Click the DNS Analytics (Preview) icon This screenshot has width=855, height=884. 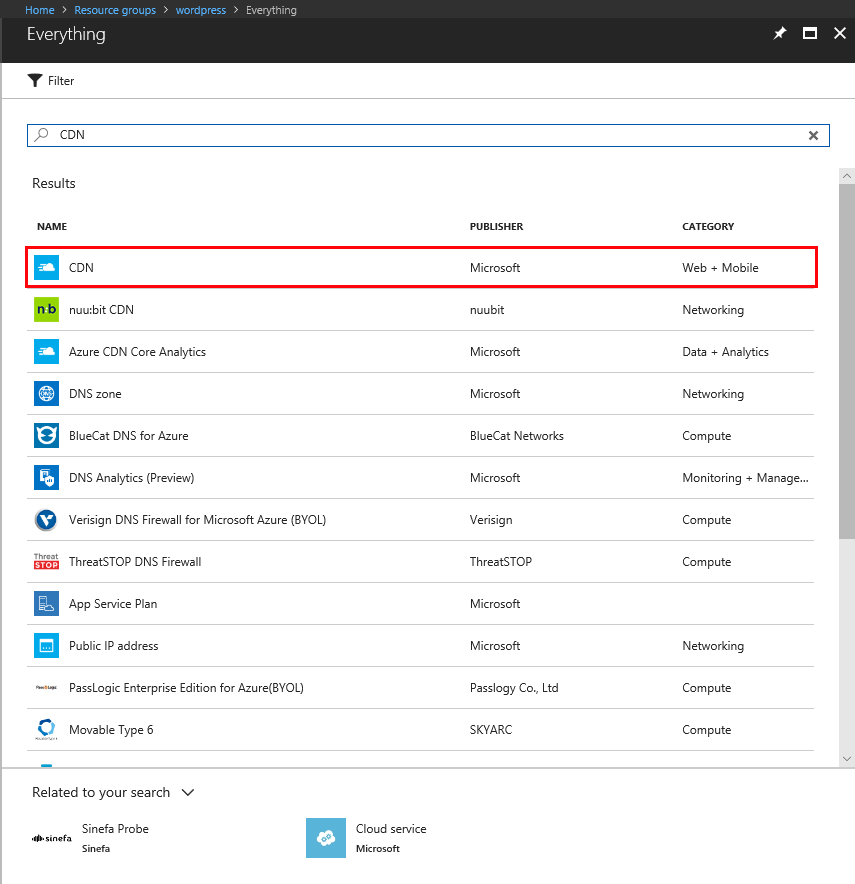[x=46, y=478]
